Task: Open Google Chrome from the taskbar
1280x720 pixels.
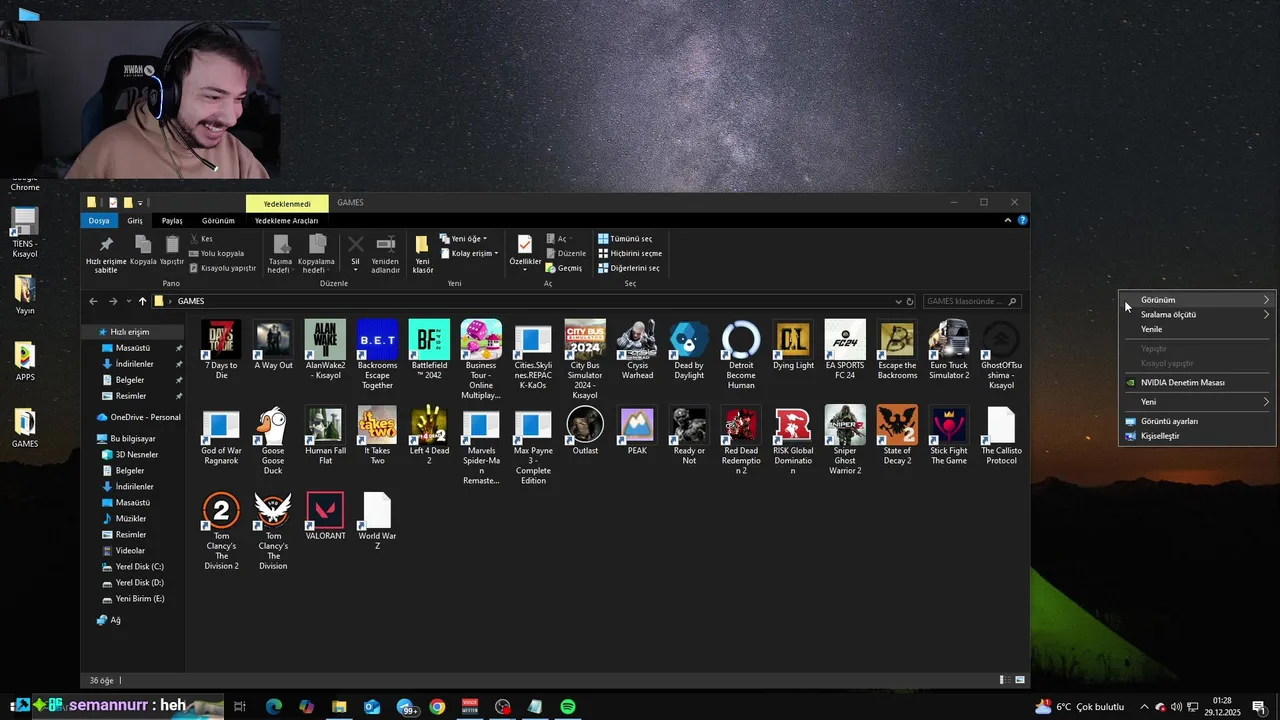Action: coord(437,706)
